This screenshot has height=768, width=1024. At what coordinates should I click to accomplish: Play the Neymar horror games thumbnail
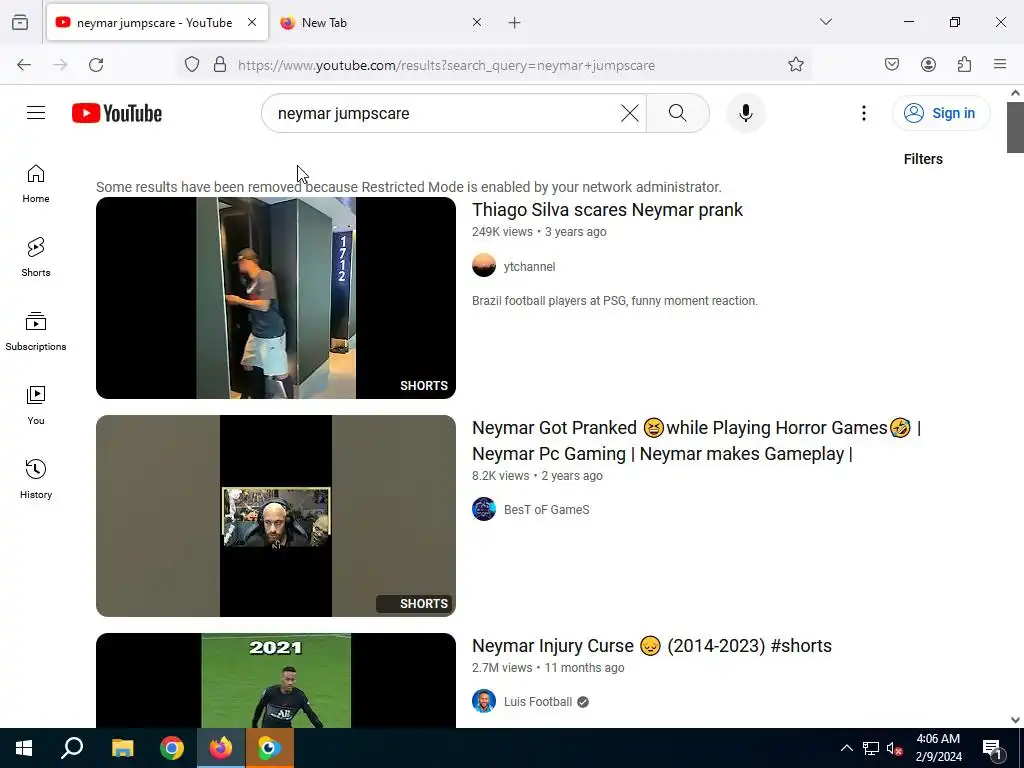[x=276, y=516]
